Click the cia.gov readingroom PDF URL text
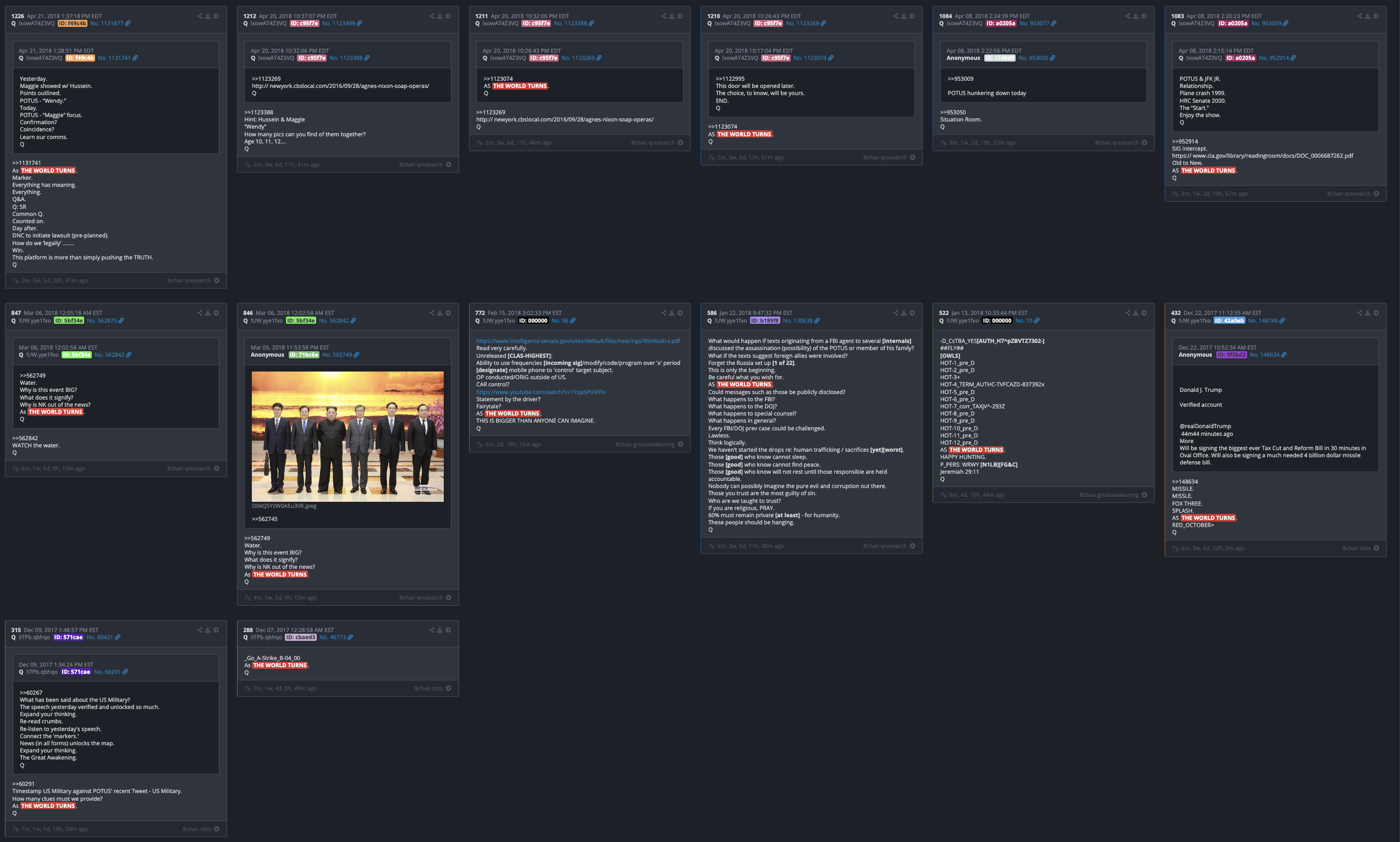Viewport: 1400px width, 842px height. click(x=1262, y=156)
